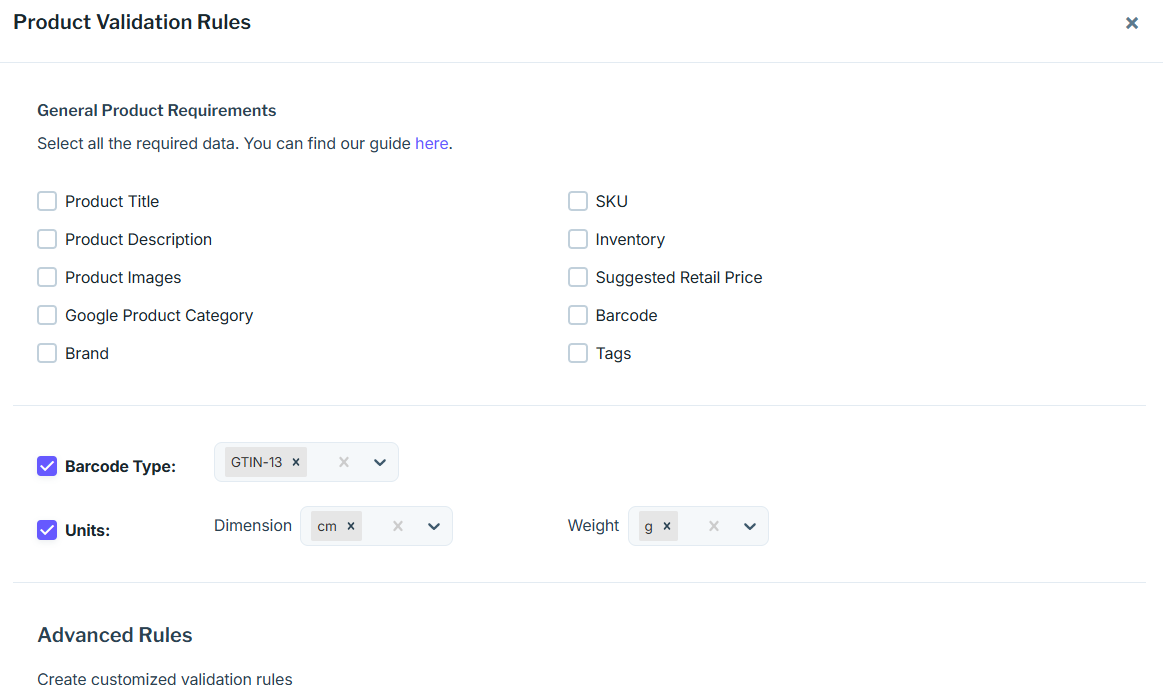Screen dimensions: 1163x687
Task: Enable the Tags requirement checkbox
Action: coord(578,353)
